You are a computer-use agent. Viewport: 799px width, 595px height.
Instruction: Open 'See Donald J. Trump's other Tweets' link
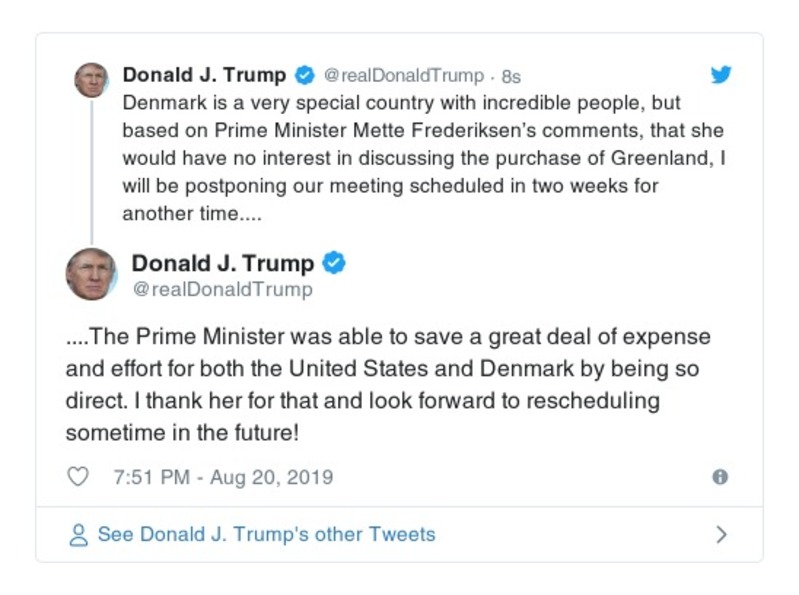point(266,534)
